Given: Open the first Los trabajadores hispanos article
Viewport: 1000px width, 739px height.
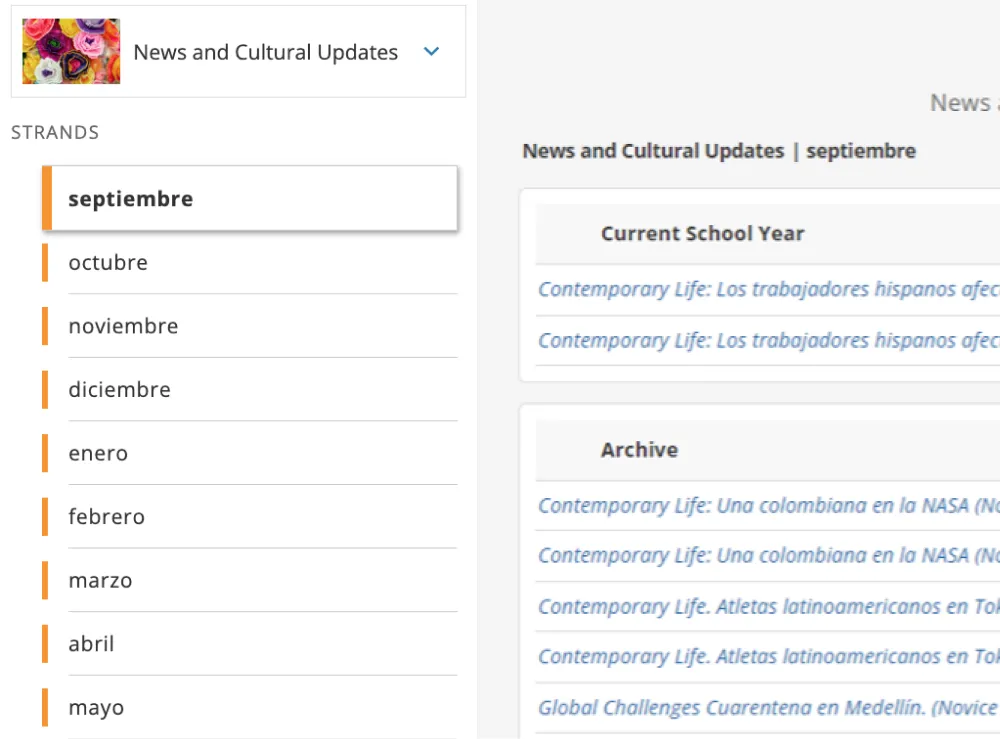Looking at the screenshot, I should click(x=769, y=289).
